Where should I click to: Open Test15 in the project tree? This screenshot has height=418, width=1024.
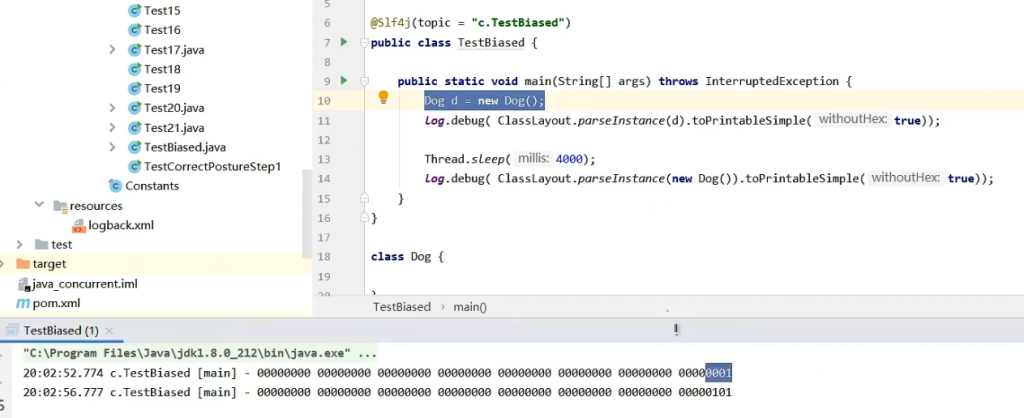pyautogui.click(x=162, y=10)
